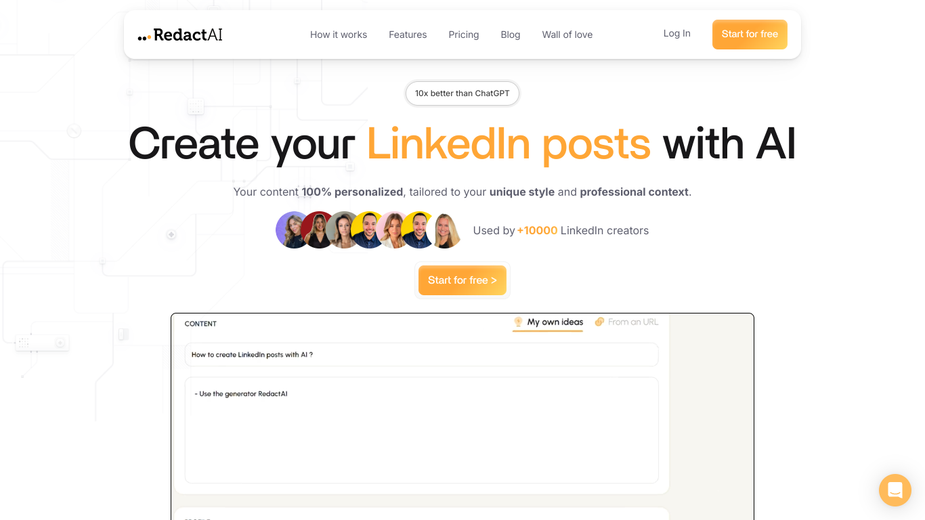Open the Features nav item
This screenshot has height=520, width=925.
pos(408,35)
